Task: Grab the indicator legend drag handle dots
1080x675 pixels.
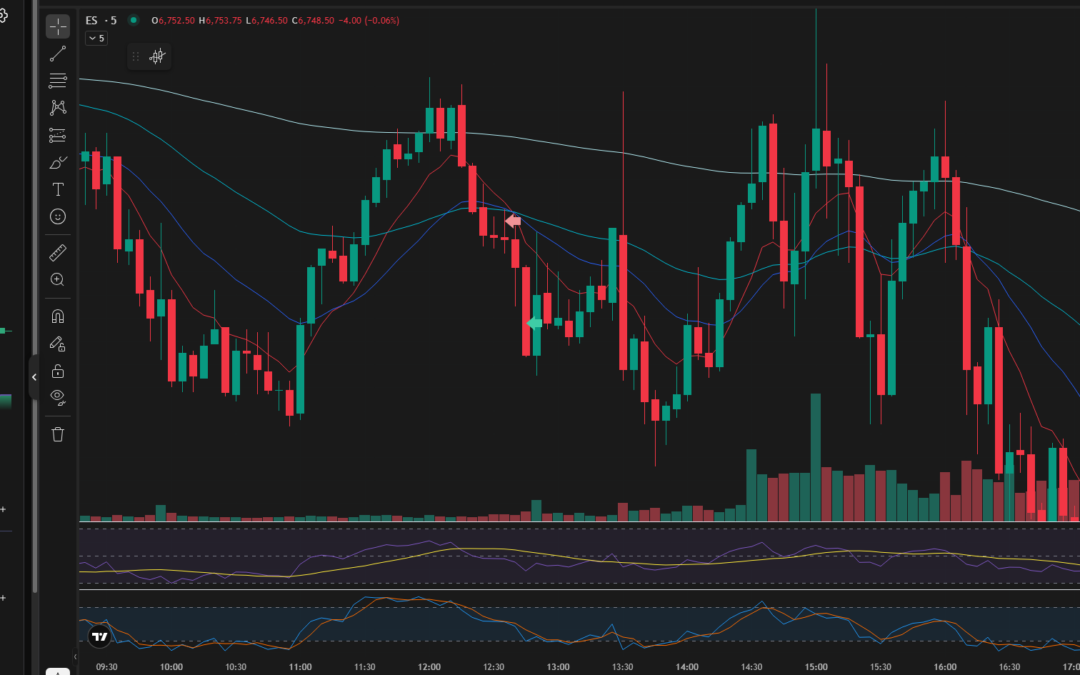Action: click(x=134, y=57)
